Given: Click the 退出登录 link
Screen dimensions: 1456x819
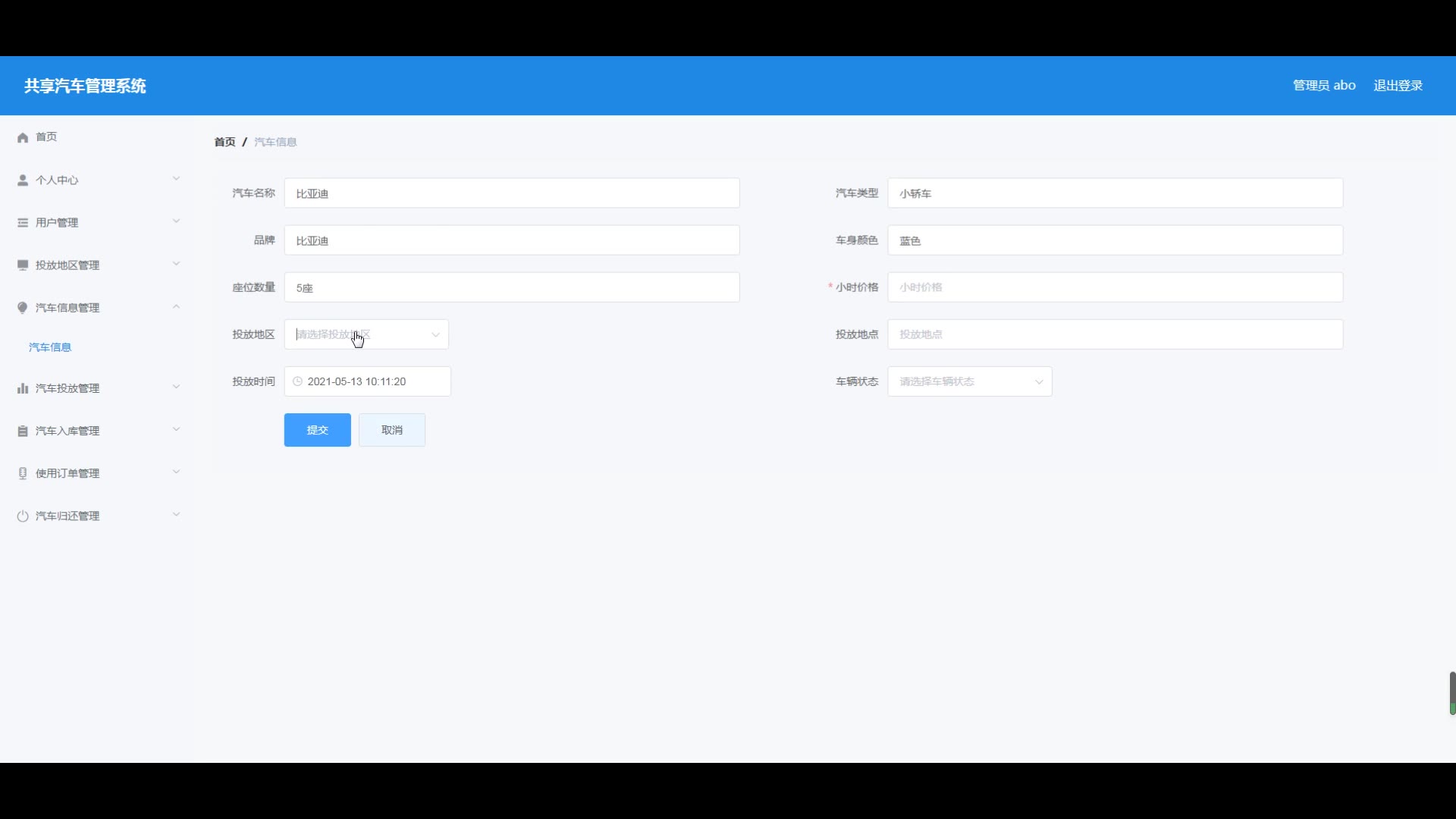Looking at the screenshot, I should tap(1398, 86).
